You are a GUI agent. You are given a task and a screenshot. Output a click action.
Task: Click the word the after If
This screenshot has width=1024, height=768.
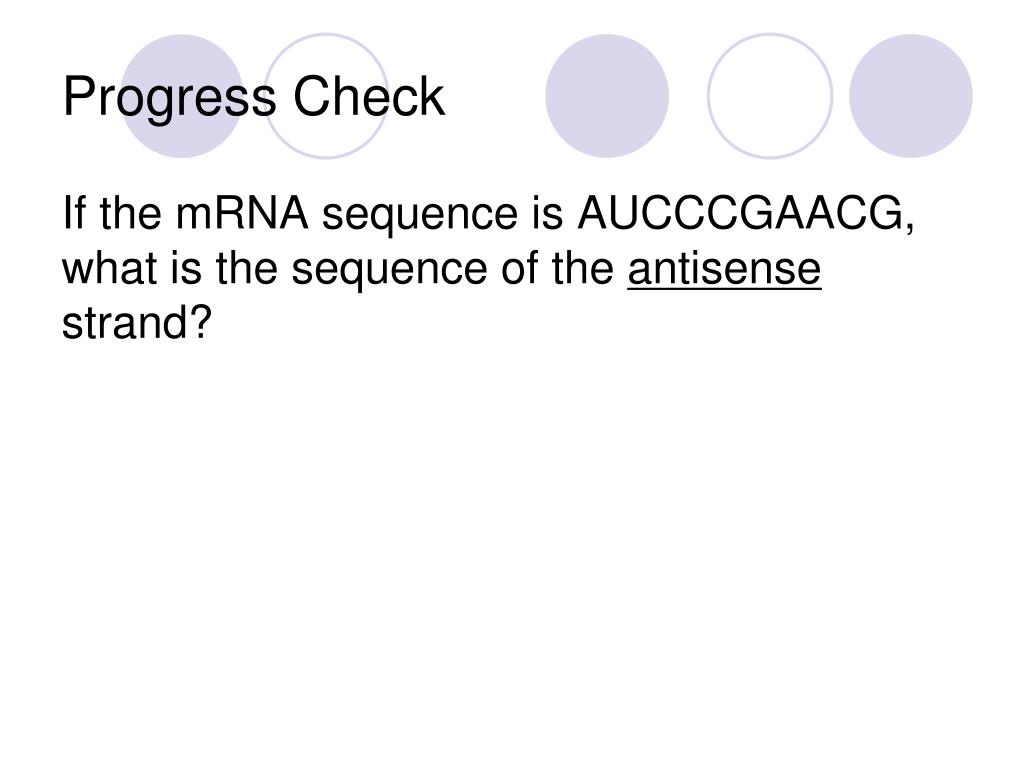click(131, 213)
